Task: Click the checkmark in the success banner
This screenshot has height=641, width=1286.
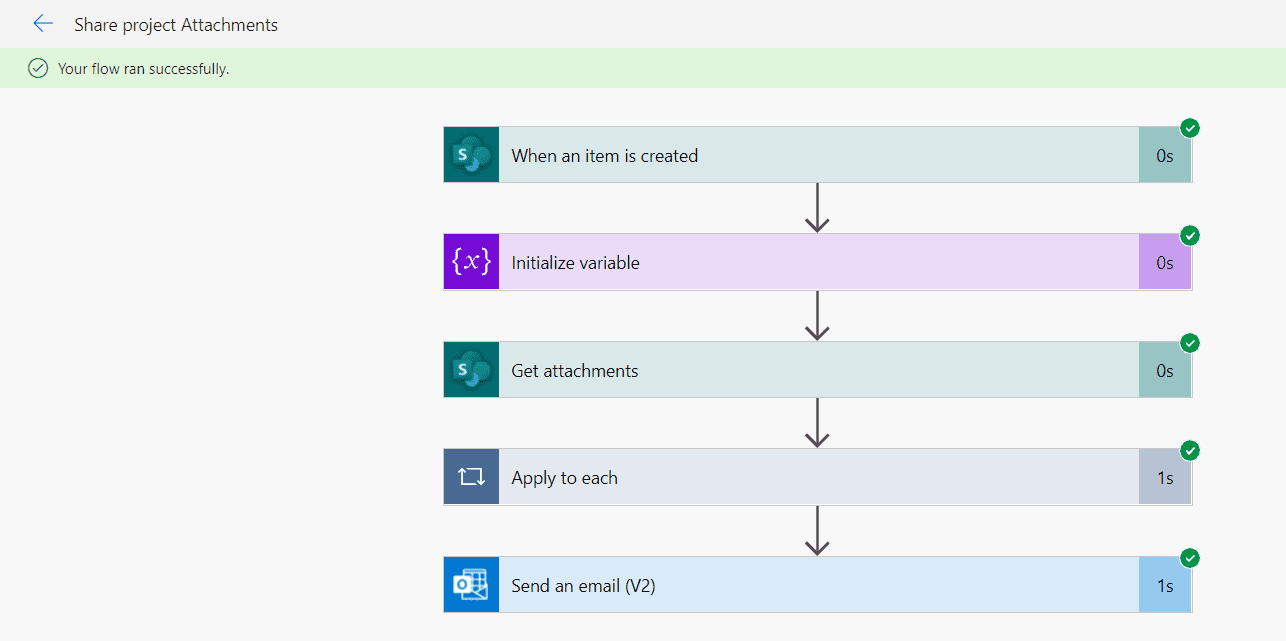Action: (x=37, y=68)
